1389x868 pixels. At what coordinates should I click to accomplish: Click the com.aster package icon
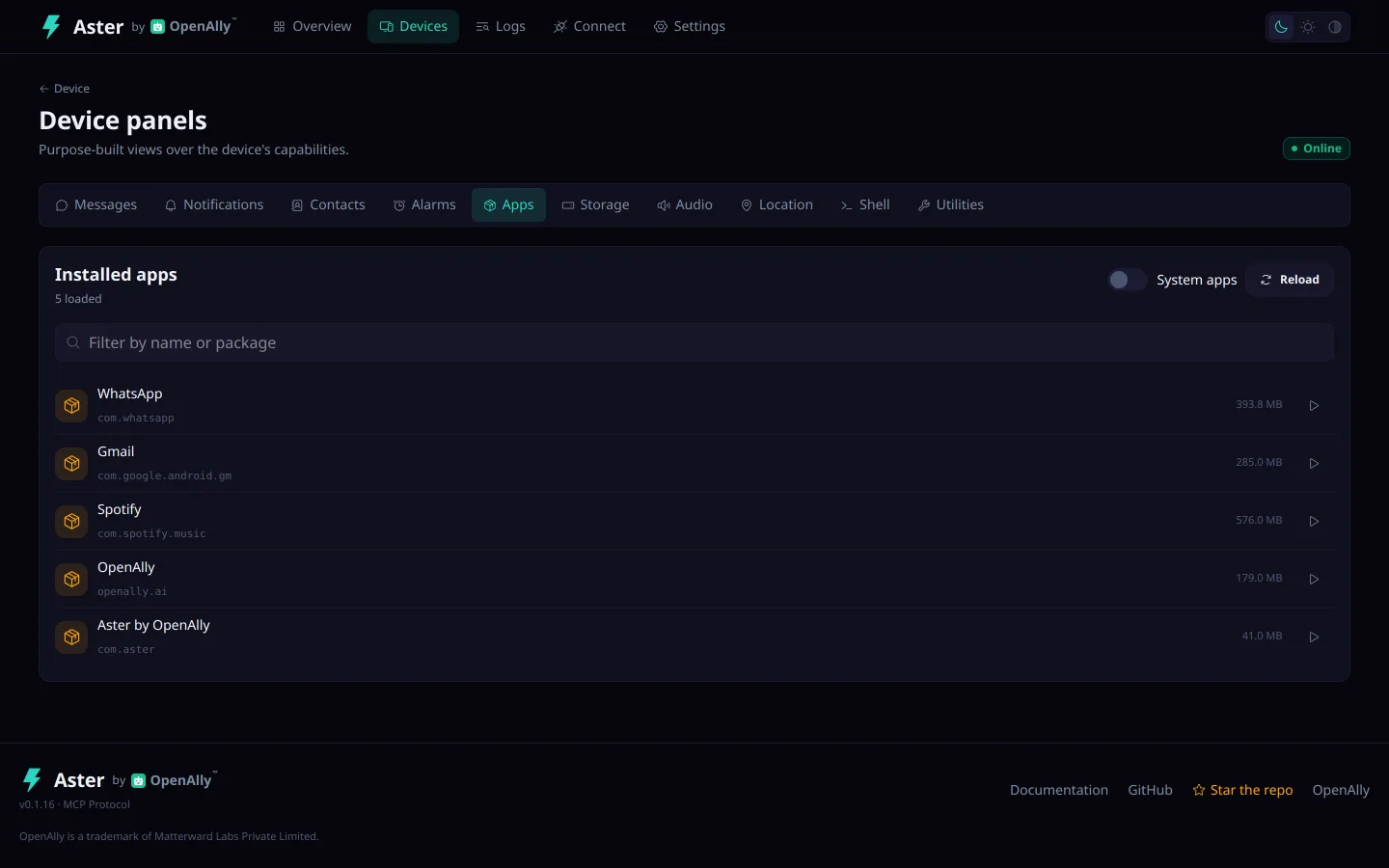pos(71,637)
